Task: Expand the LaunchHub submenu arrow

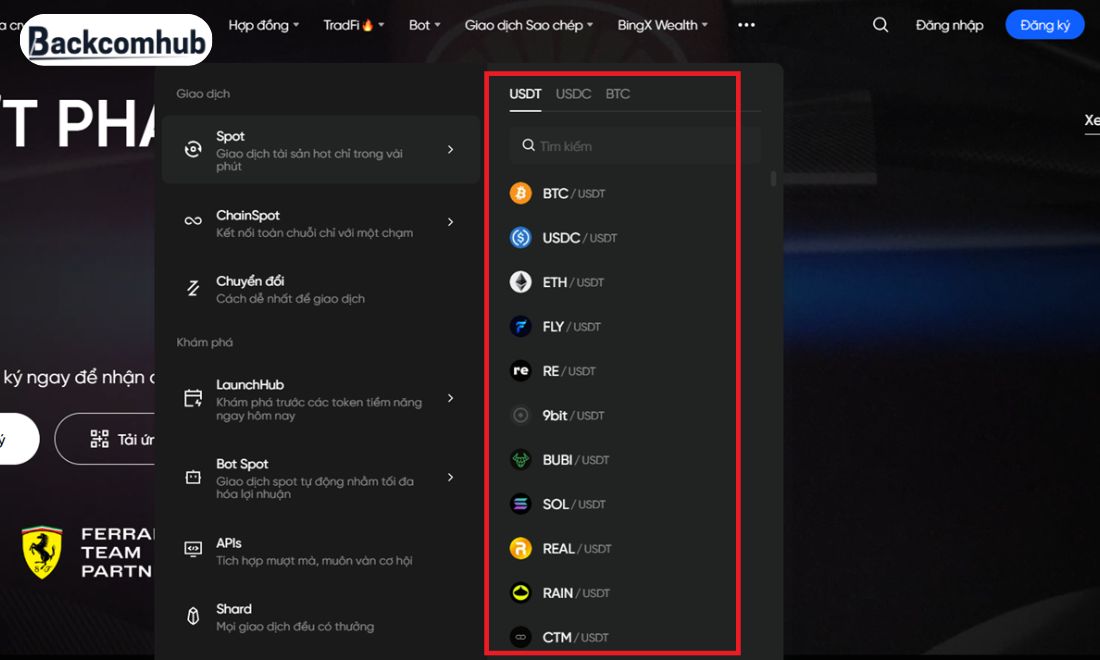Action: point(450,398)
